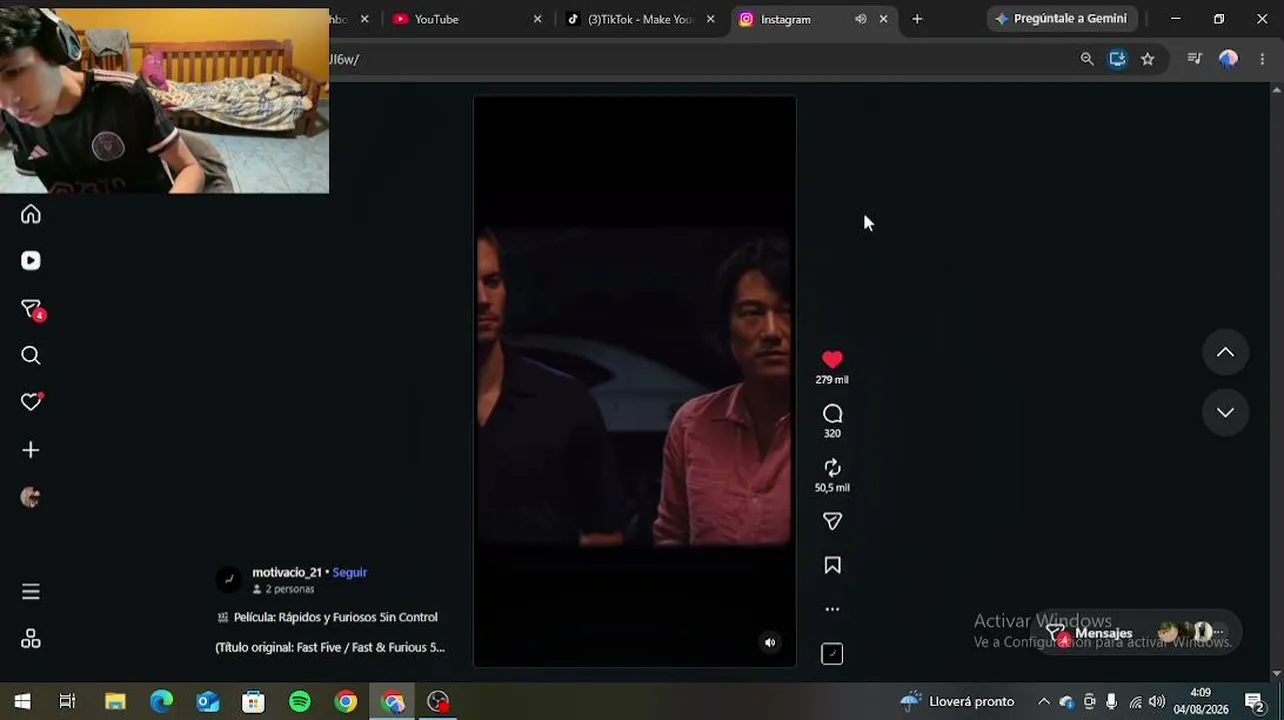
Task: Open Chrome profile avatar
Action: point(1228,59)
